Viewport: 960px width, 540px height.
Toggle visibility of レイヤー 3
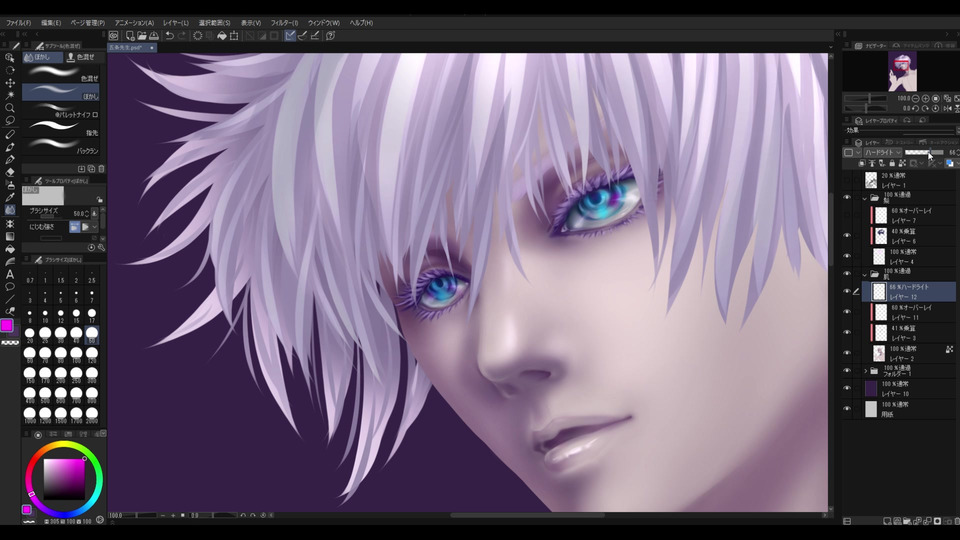coord(847,332)
